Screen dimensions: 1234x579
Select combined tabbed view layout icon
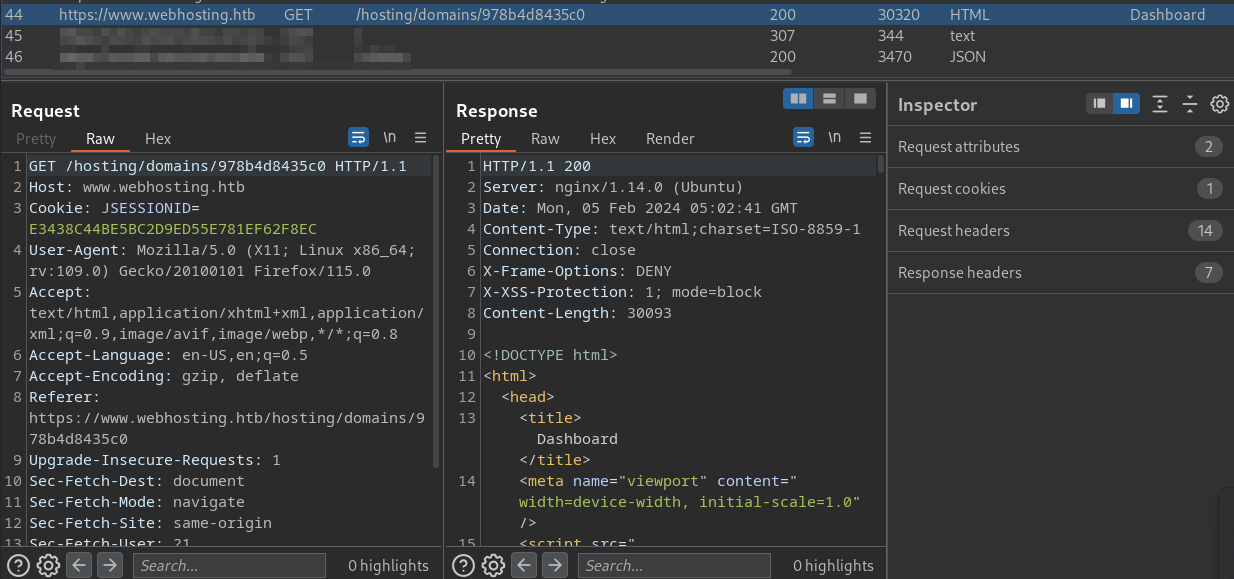(x=858, y=98)
